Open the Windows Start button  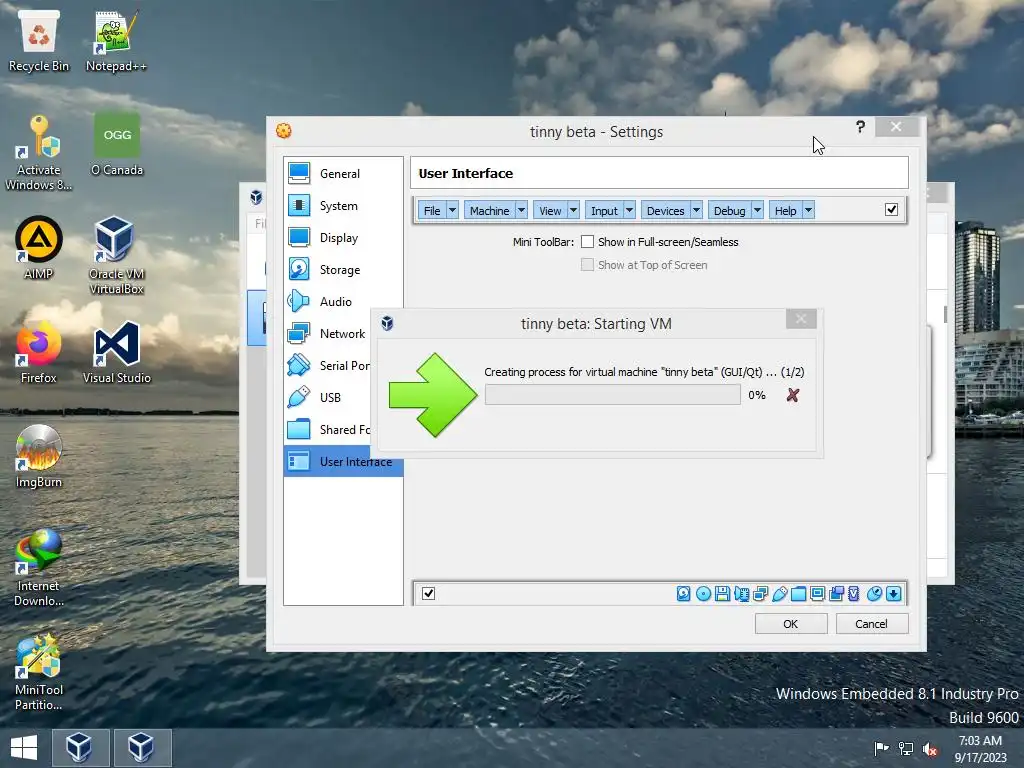tap(24, 748)
